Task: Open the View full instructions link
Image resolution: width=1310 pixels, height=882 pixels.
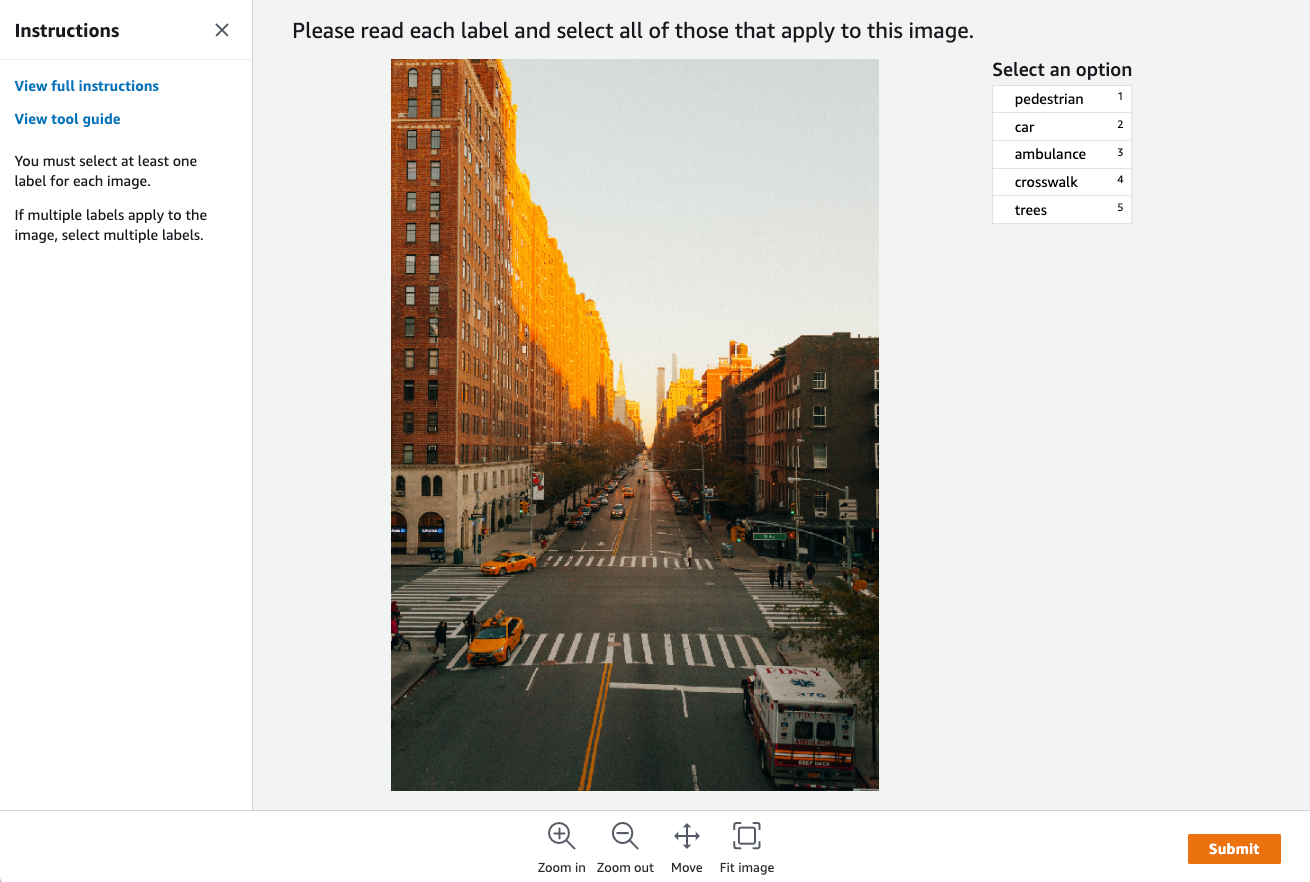Action: click(87, 86)
